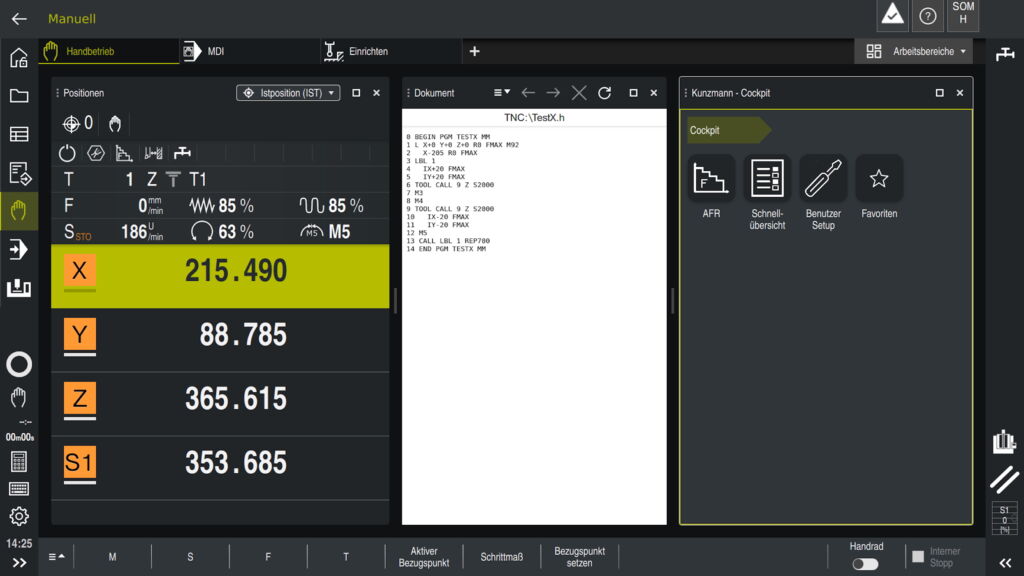Viewport: 1024px width, 576px height.
Task: Switch to the Einrichten tab
Action: (391, 51)
